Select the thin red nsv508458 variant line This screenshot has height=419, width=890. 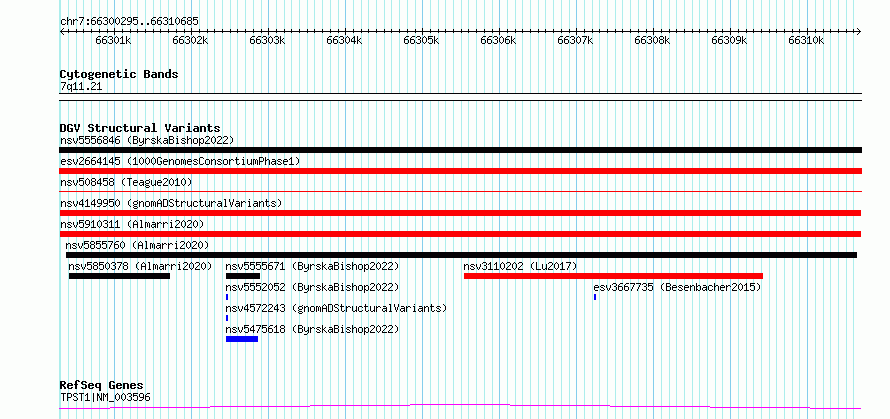click(x=461, y=192)
